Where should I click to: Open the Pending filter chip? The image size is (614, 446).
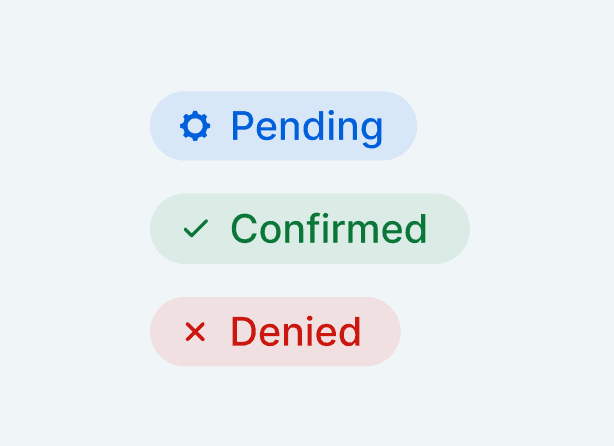[x=284, y=126]
